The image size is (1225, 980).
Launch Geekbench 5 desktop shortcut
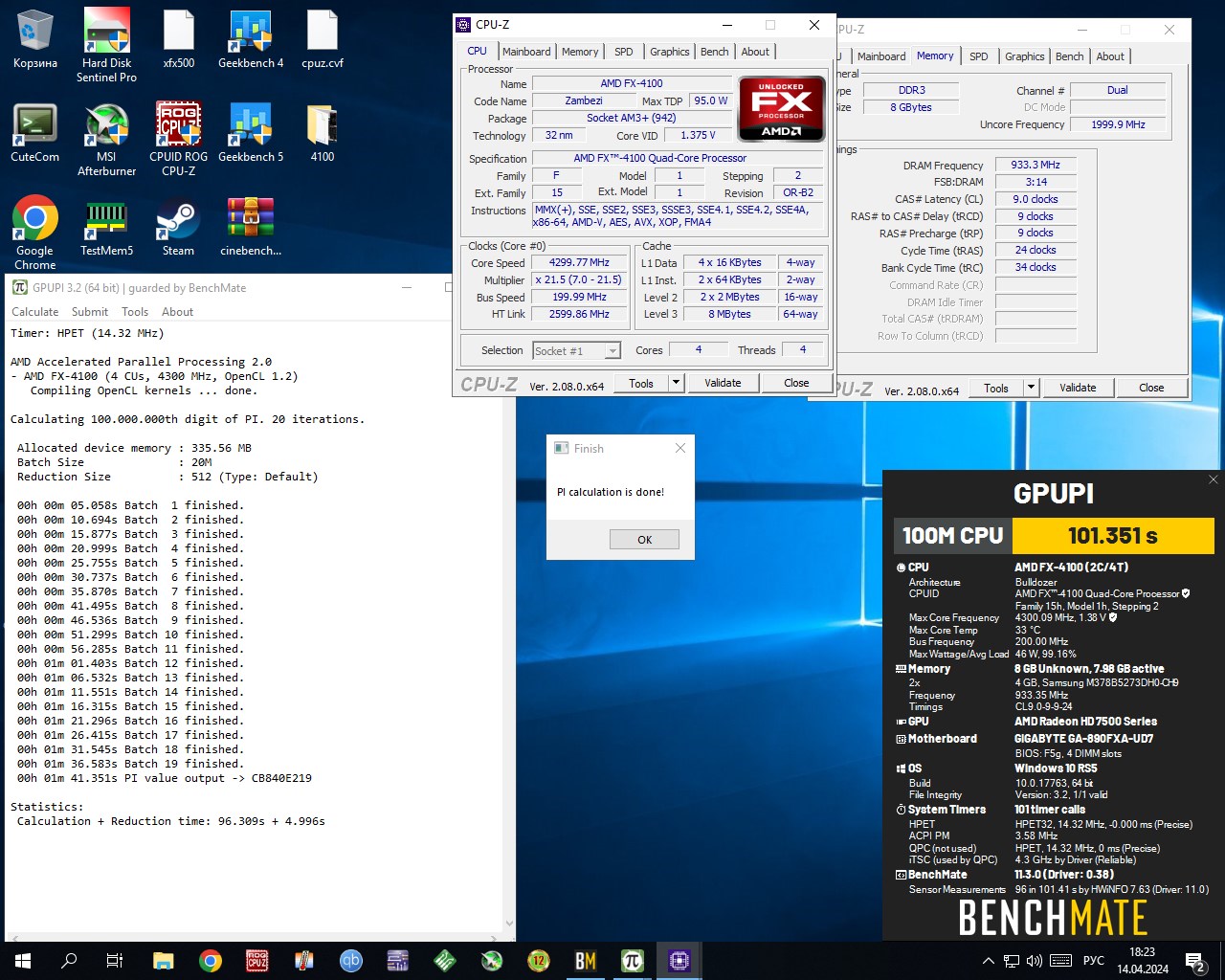[251, 133]
